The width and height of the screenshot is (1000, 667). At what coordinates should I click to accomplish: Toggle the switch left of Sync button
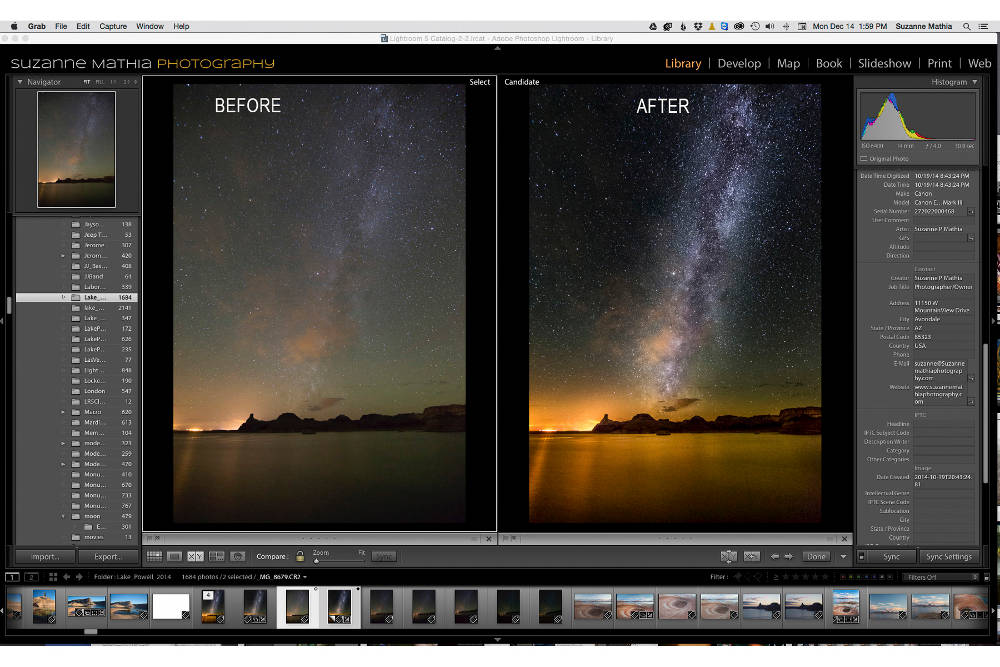click(862, 556)
